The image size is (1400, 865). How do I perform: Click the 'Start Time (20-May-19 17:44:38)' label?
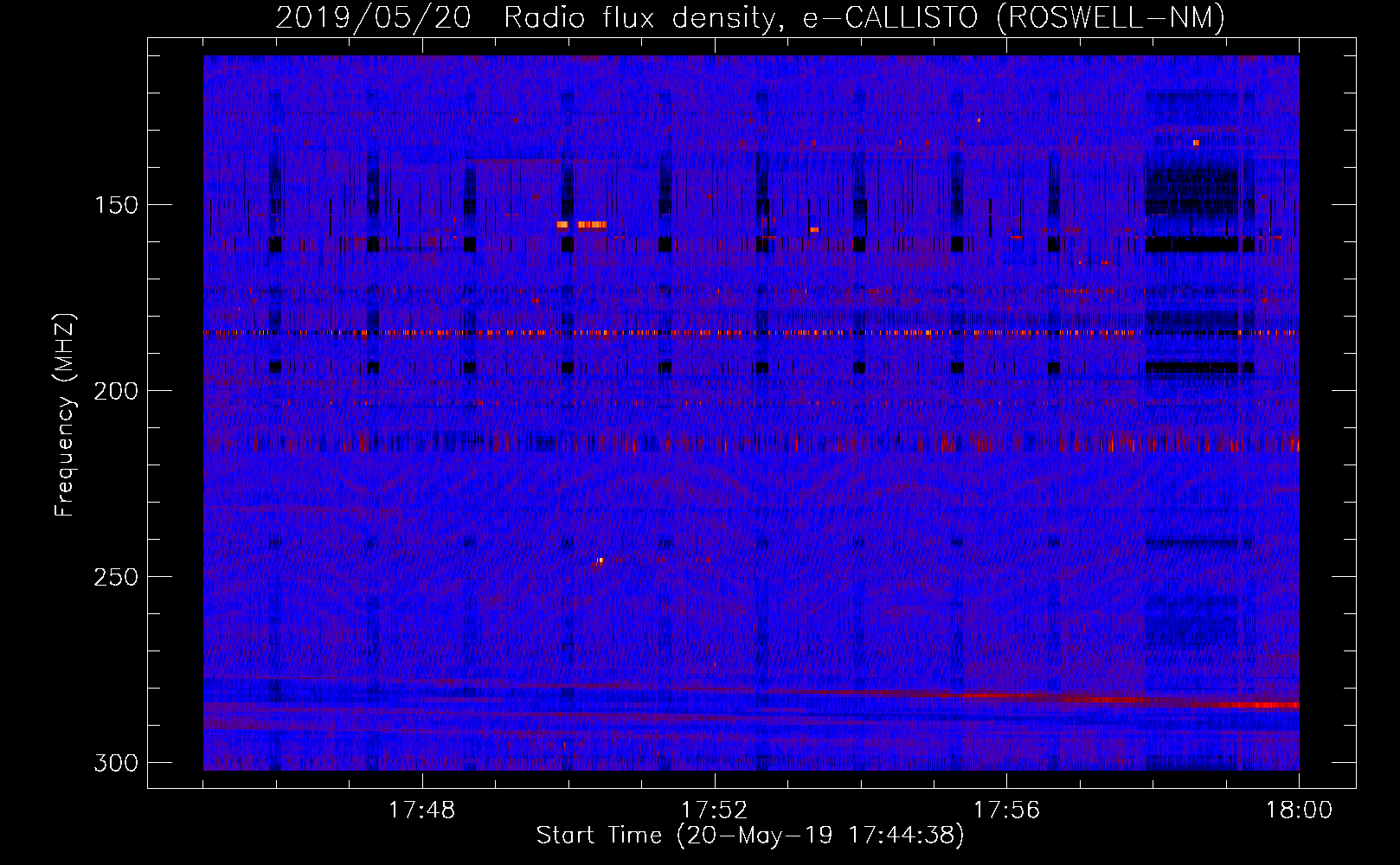coord(750,835)
